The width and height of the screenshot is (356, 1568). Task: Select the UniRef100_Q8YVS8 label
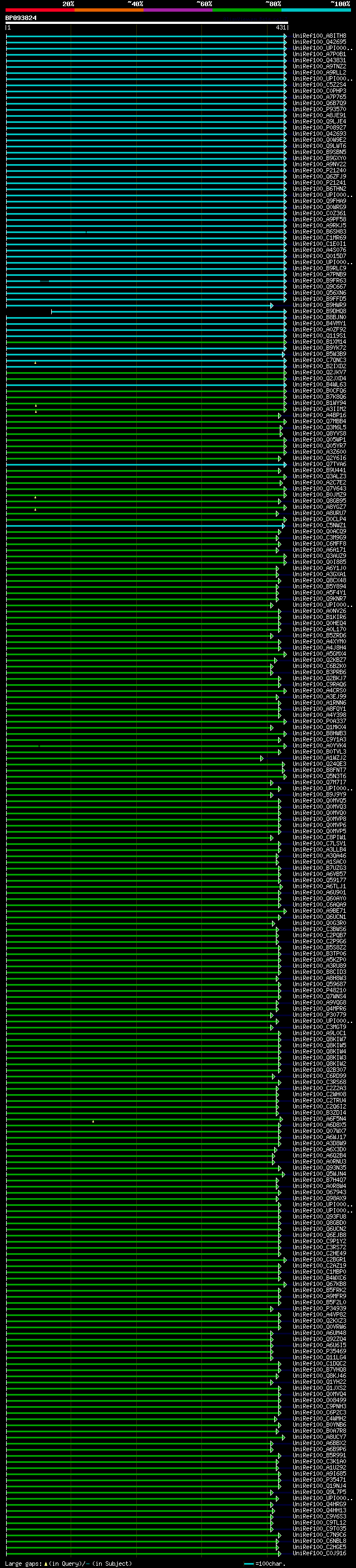click(x=319, y=434)
